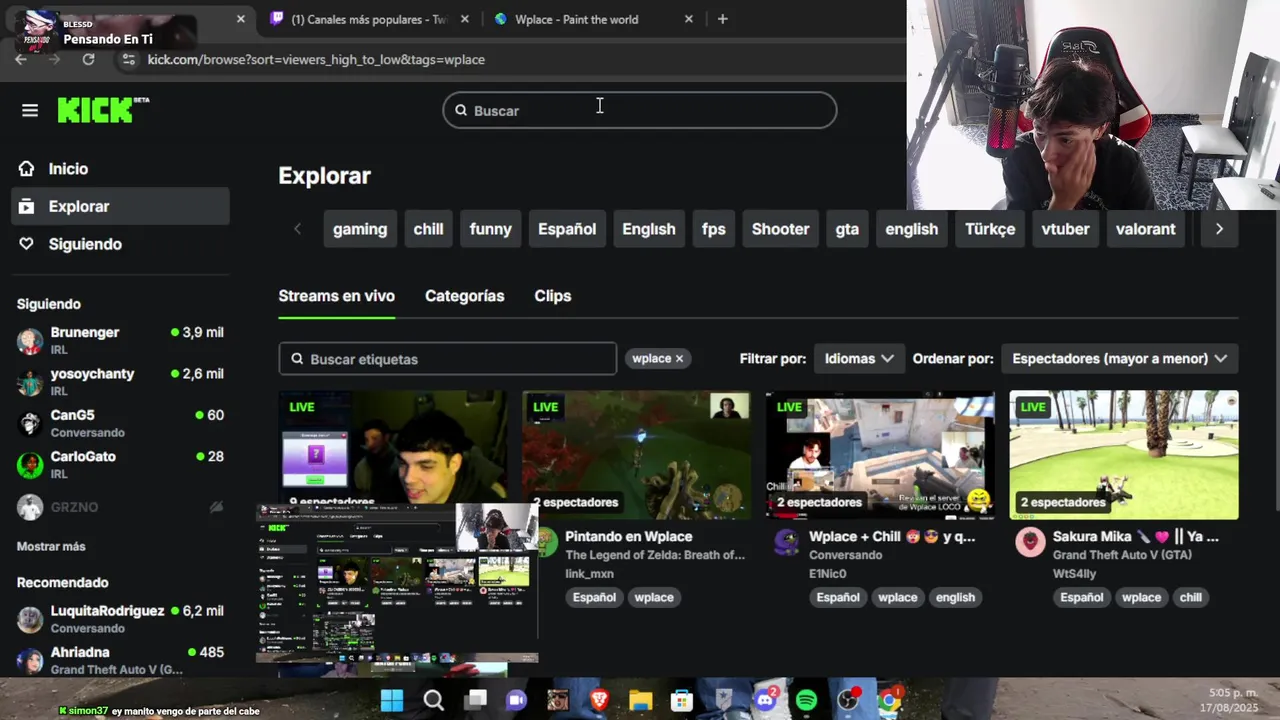Open CarloGato in the followed channels
This screenshot has height=720, width=1280.
[120, 464]
